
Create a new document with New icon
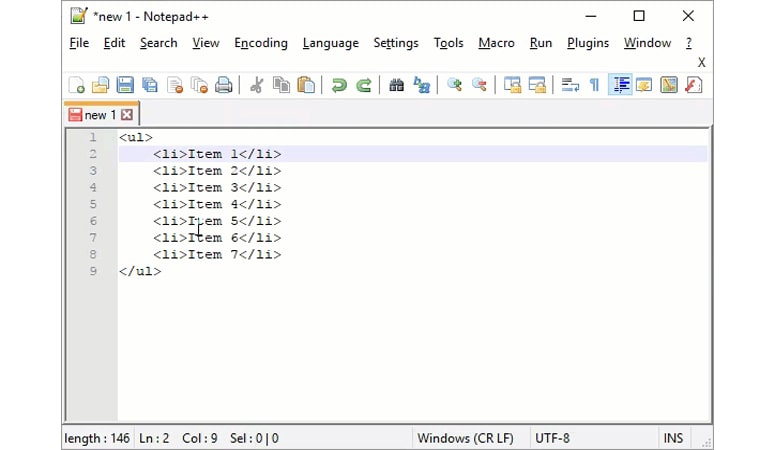pyautogui.click(x=77, y=85)
